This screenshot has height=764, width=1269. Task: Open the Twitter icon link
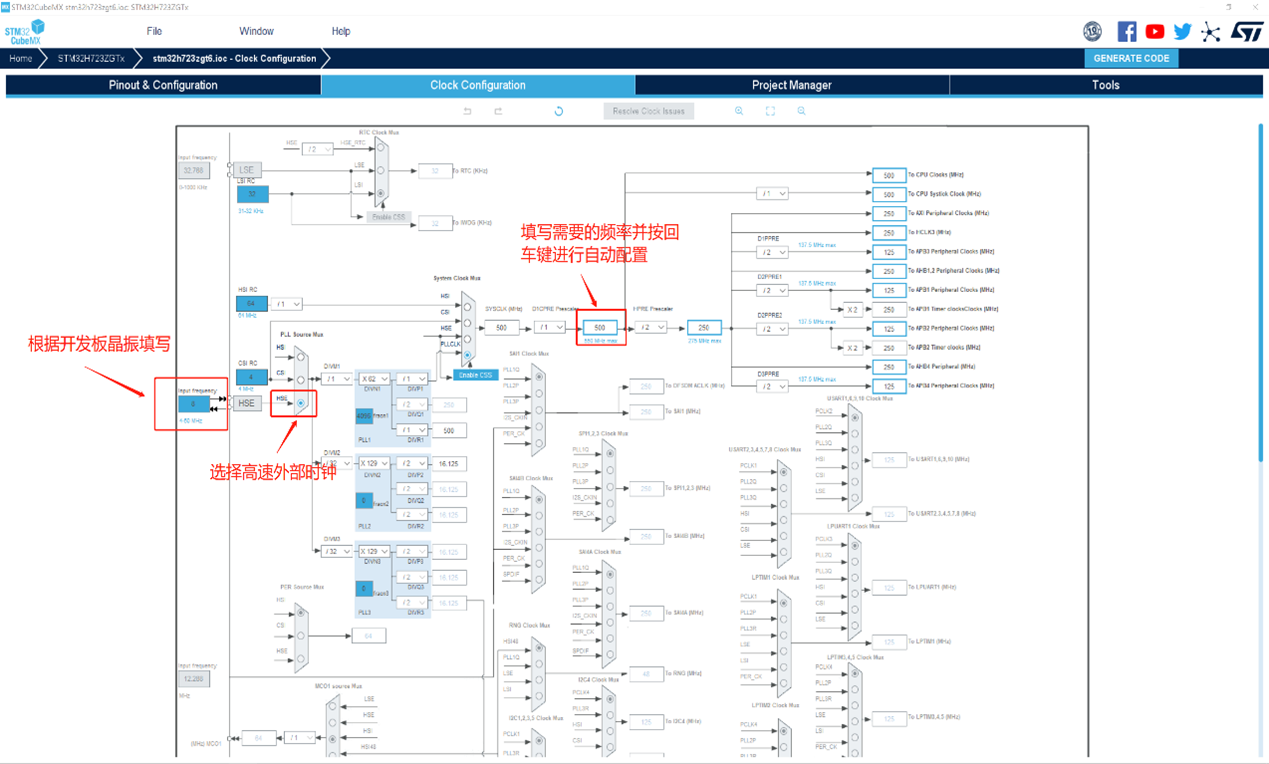point(1182,32)
